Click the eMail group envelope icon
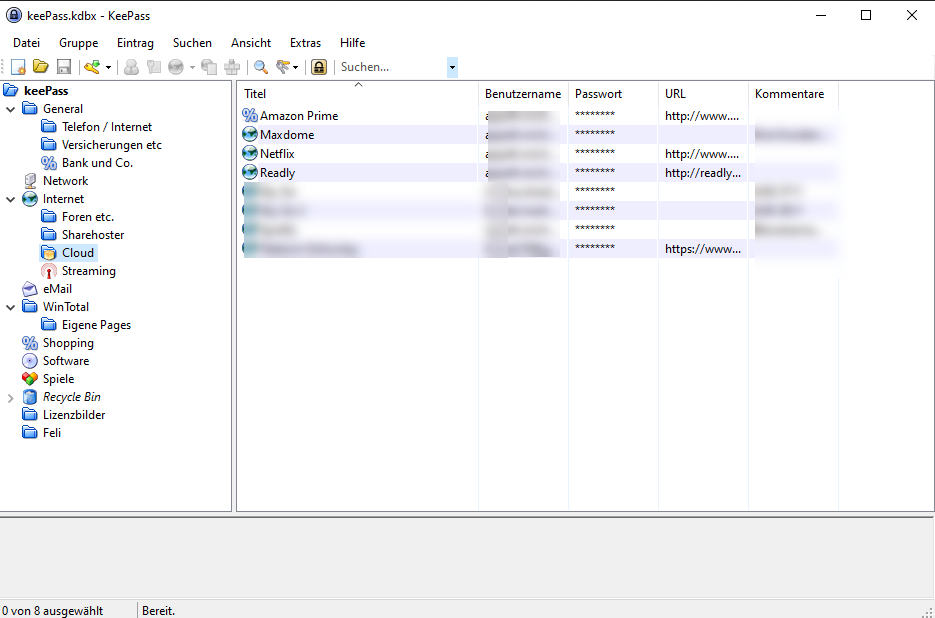935x618 pixels. 30,289
